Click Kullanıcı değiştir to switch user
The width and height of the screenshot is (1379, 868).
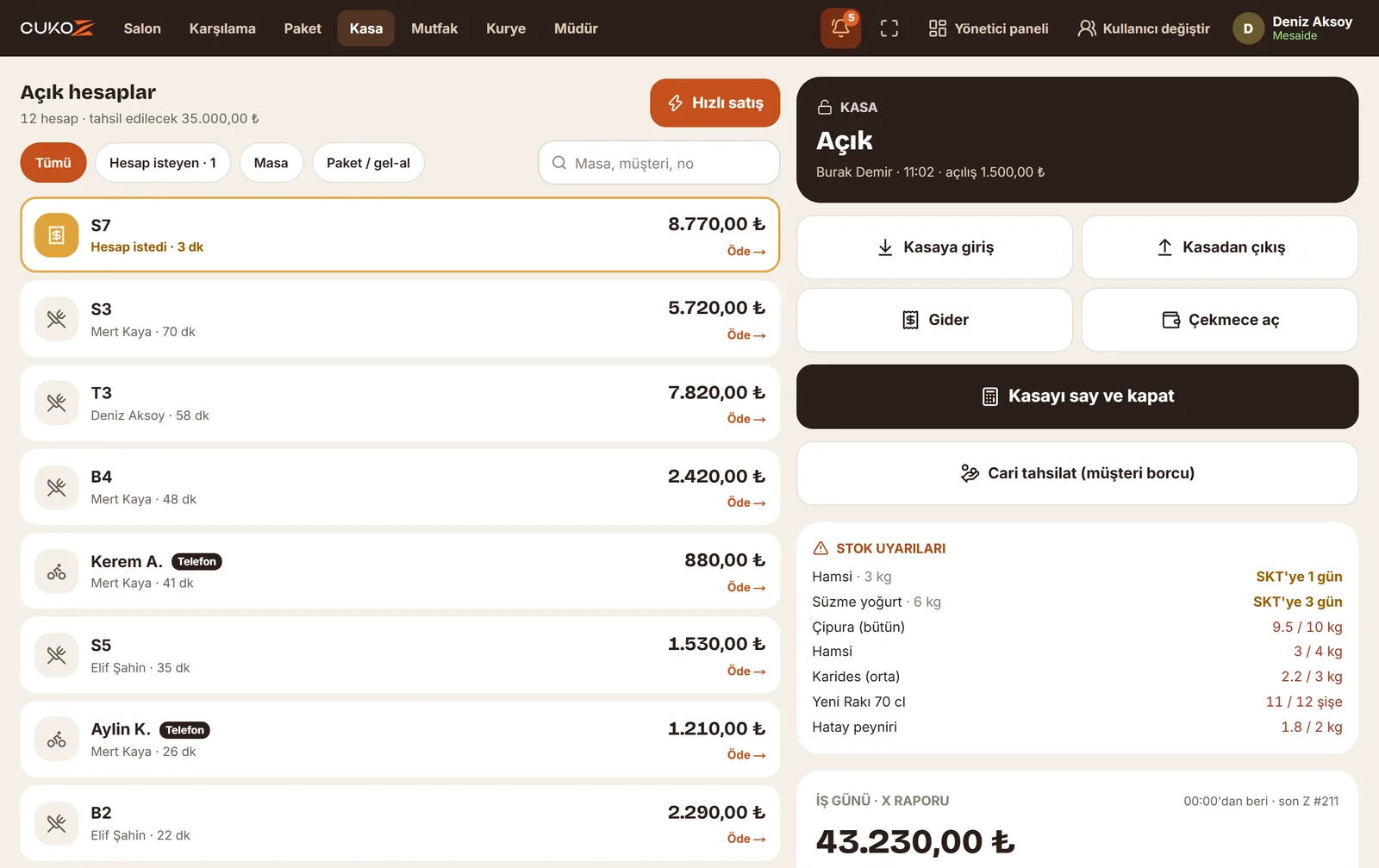coord(1144,28)
